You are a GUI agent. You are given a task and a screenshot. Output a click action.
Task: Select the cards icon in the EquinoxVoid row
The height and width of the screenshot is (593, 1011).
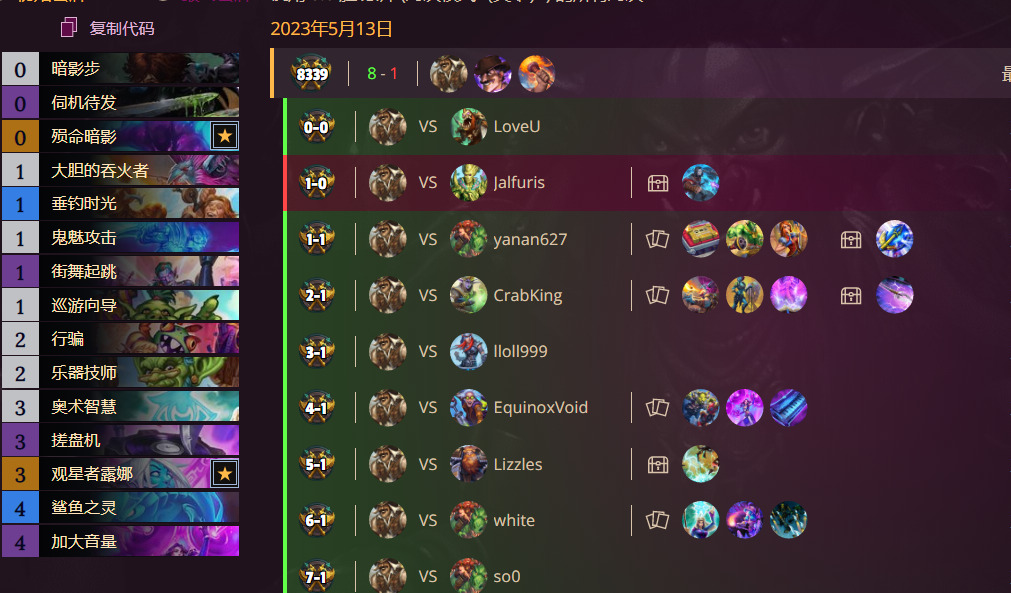coord(657,407)
